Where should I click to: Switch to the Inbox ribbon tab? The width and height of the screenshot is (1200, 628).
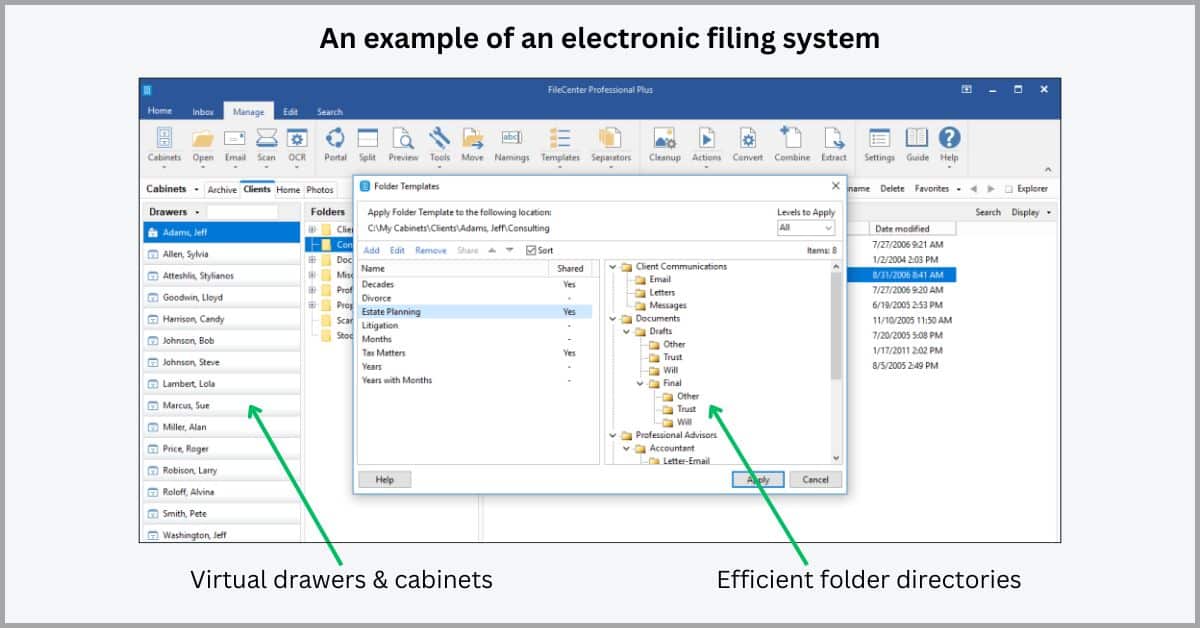(203, 112)
